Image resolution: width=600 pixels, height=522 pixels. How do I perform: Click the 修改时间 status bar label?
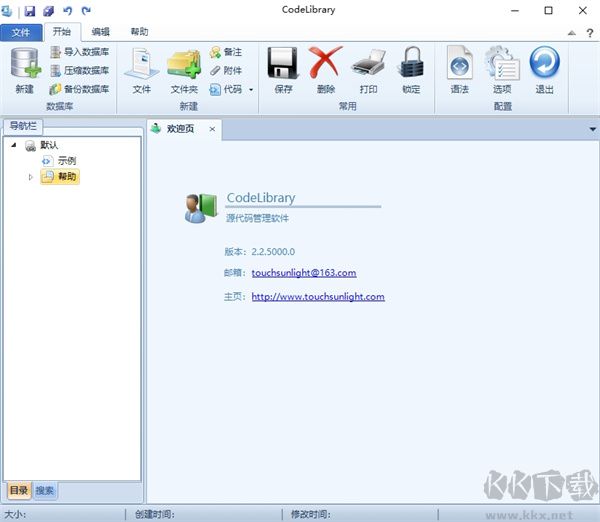click(311, 514)
